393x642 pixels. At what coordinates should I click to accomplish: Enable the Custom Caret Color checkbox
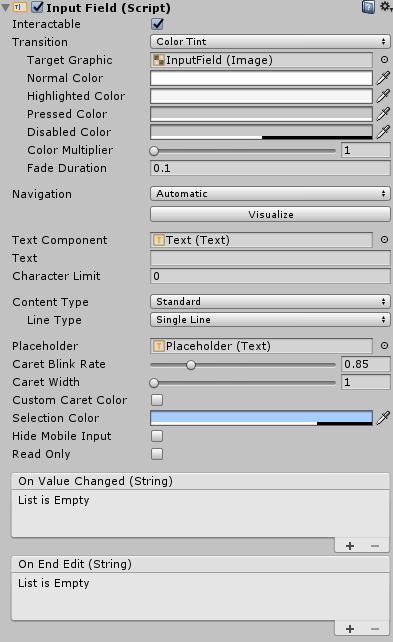click(157, 400)
